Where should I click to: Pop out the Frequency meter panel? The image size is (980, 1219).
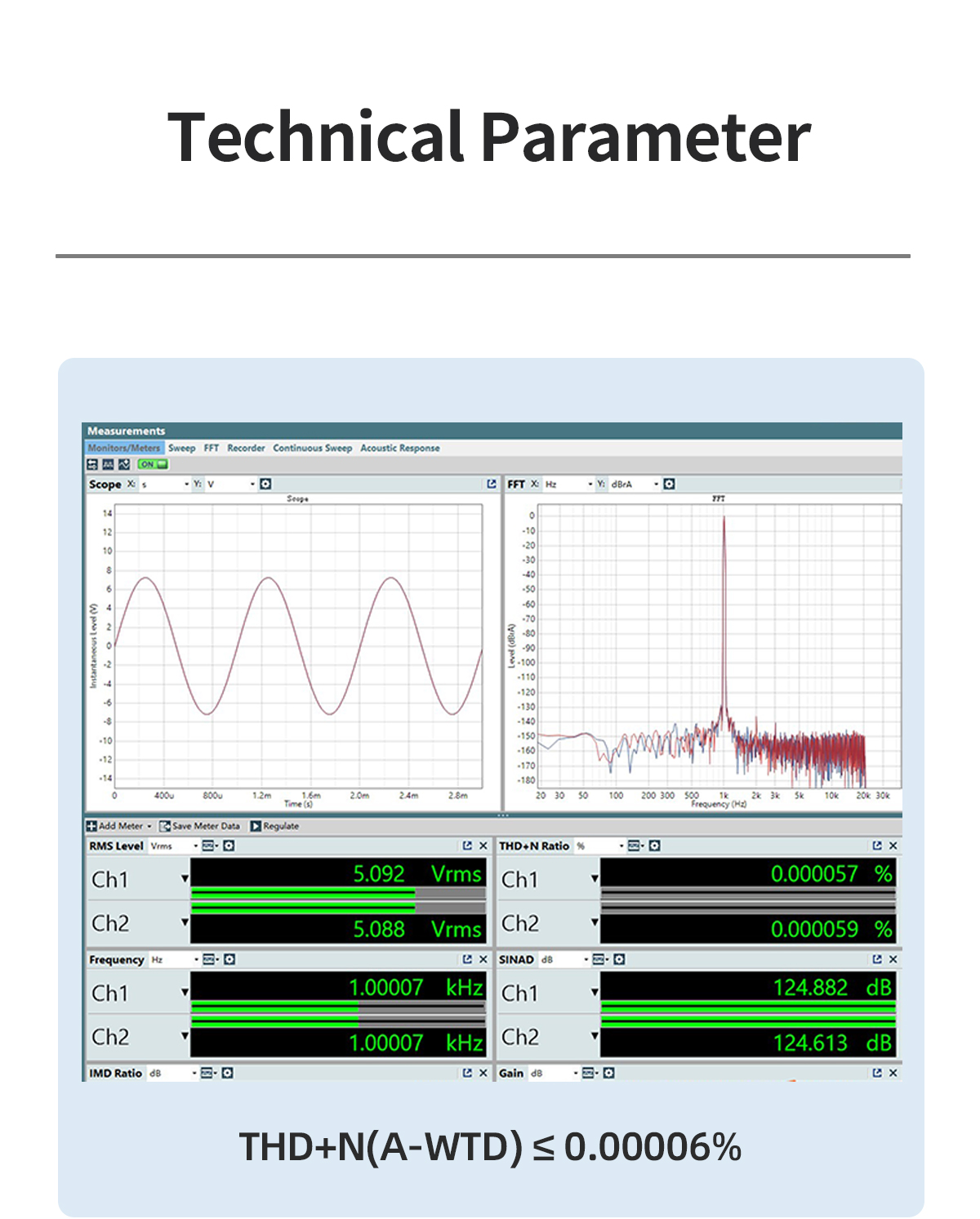point(467,960)
